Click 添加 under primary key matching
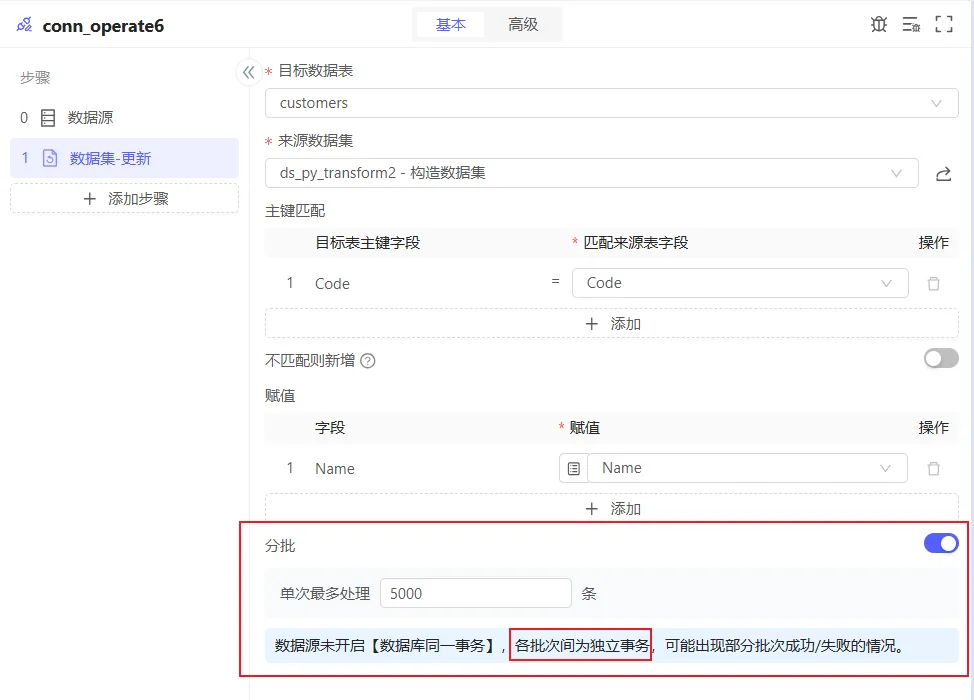Viewport: 974px width, 700px height. (x=611, y=324)
